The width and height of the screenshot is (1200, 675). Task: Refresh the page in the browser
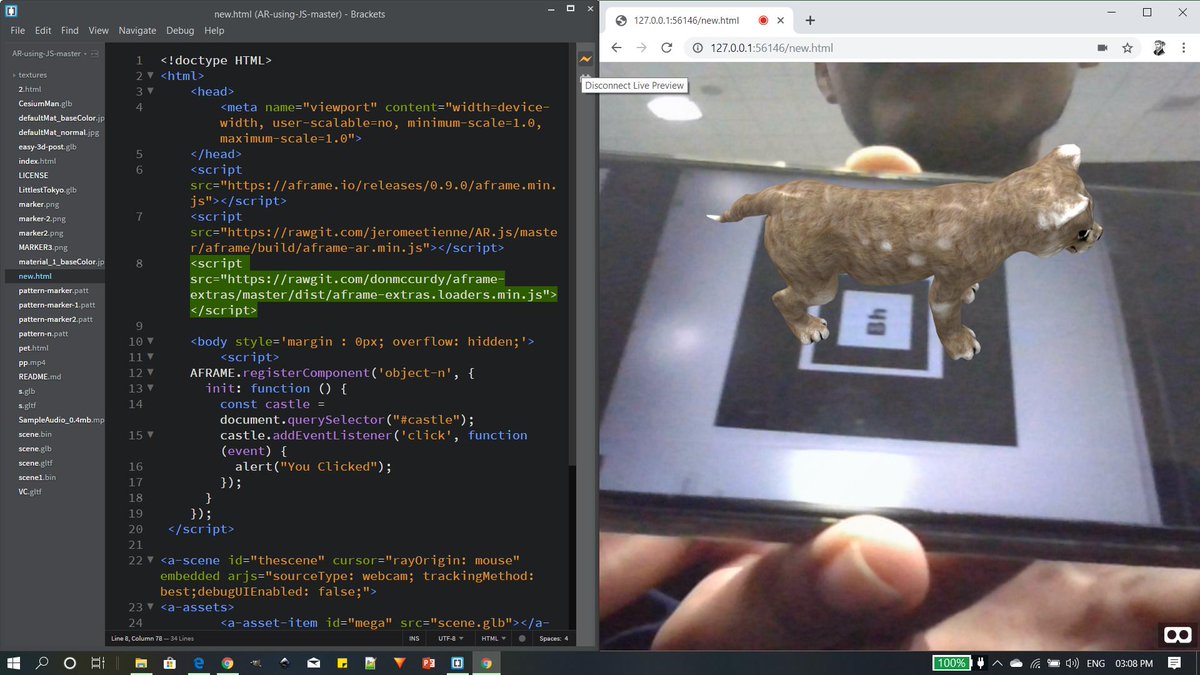(667, 47)
